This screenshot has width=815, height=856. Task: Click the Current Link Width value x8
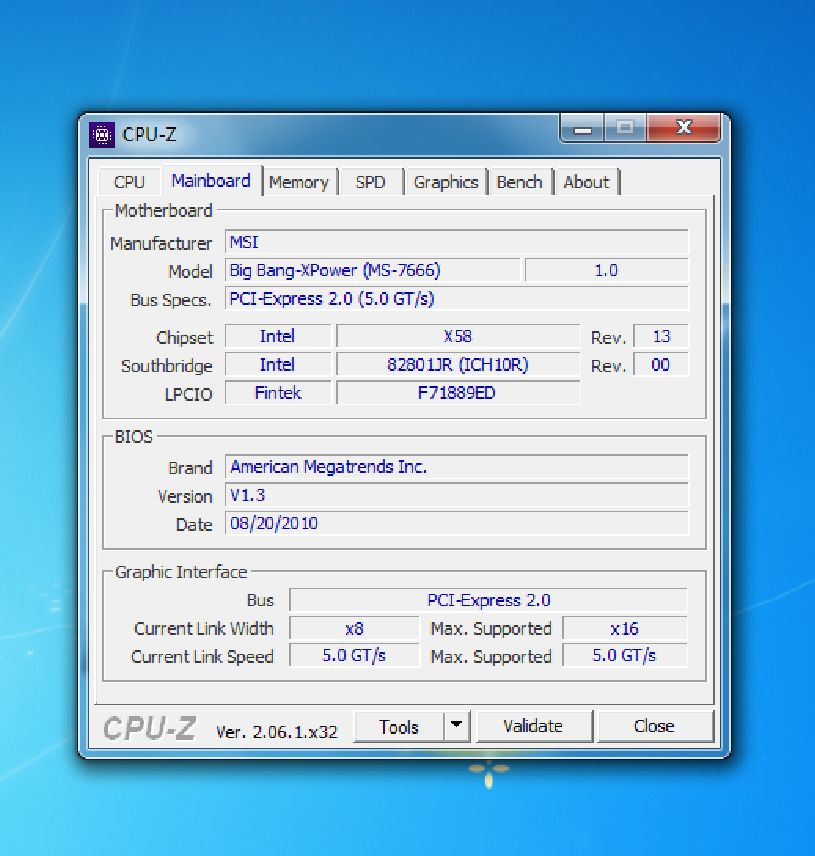click(354, 628)
